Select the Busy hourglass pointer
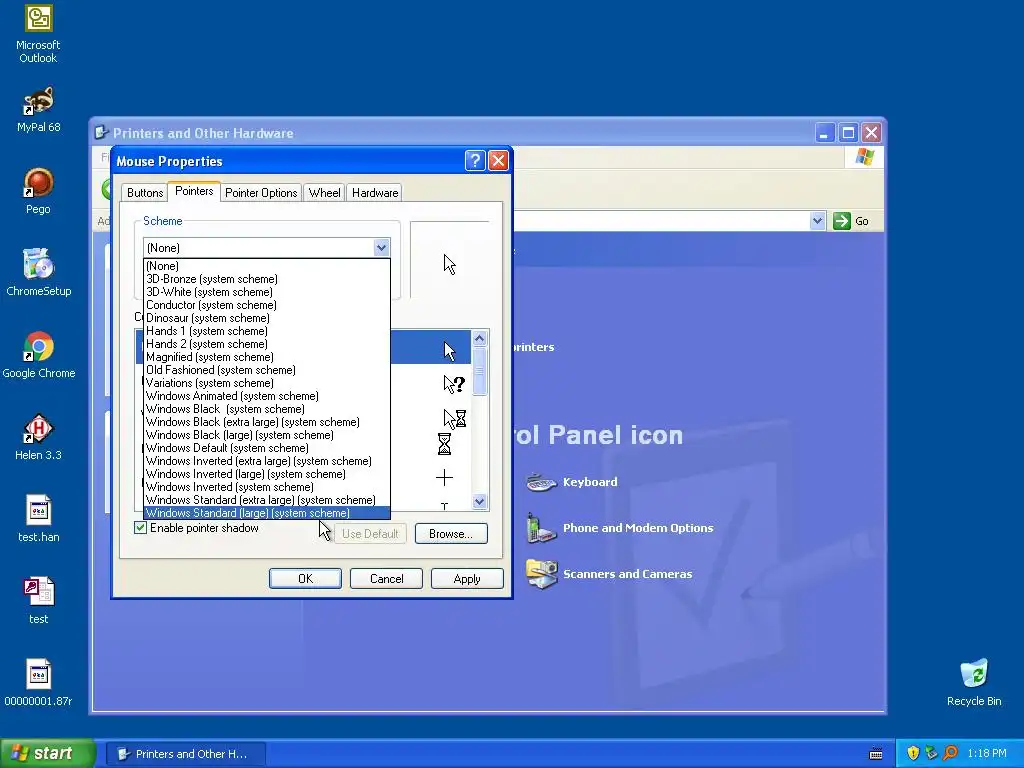Viewport: 1024px width, 768px height. [444, 445]
